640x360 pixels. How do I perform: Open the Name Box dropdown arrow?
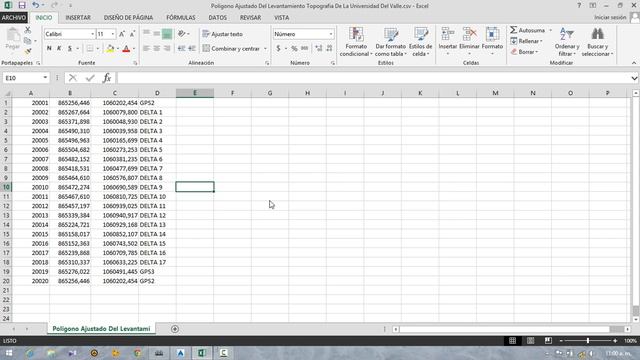point(45,78)
